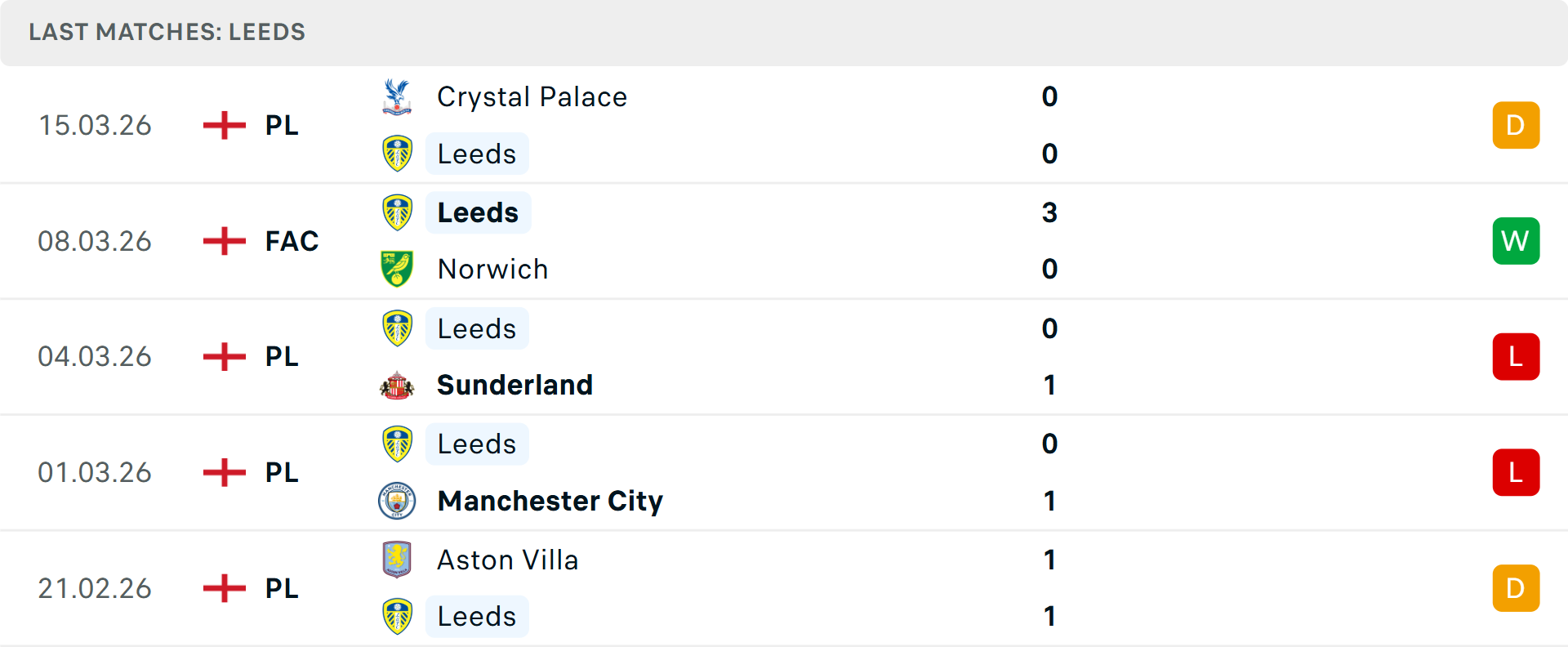Click the Crystal Palace club crest
Screen dimensions: 1568x647
pyautogui.click(x=397, y=97)
